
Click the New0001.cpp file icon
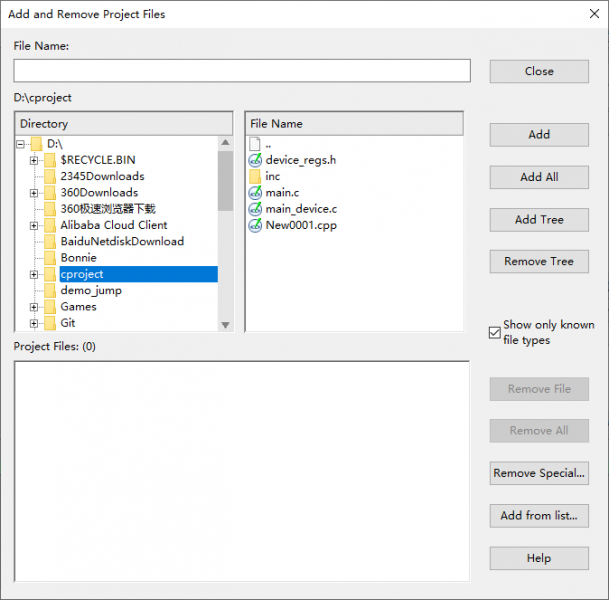[255, 225]
